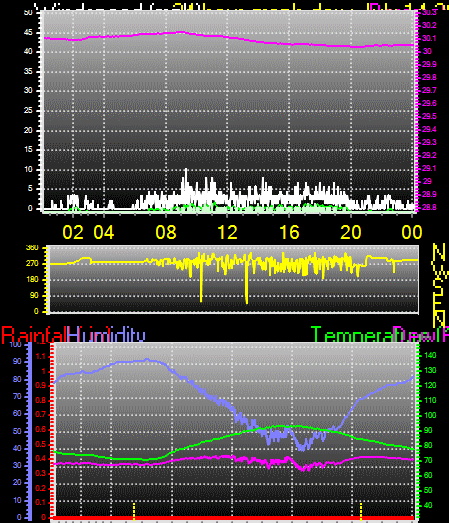Click the 1.1 value on red rainfall axis
Screen dimensions: 449x523
point(41,357)
